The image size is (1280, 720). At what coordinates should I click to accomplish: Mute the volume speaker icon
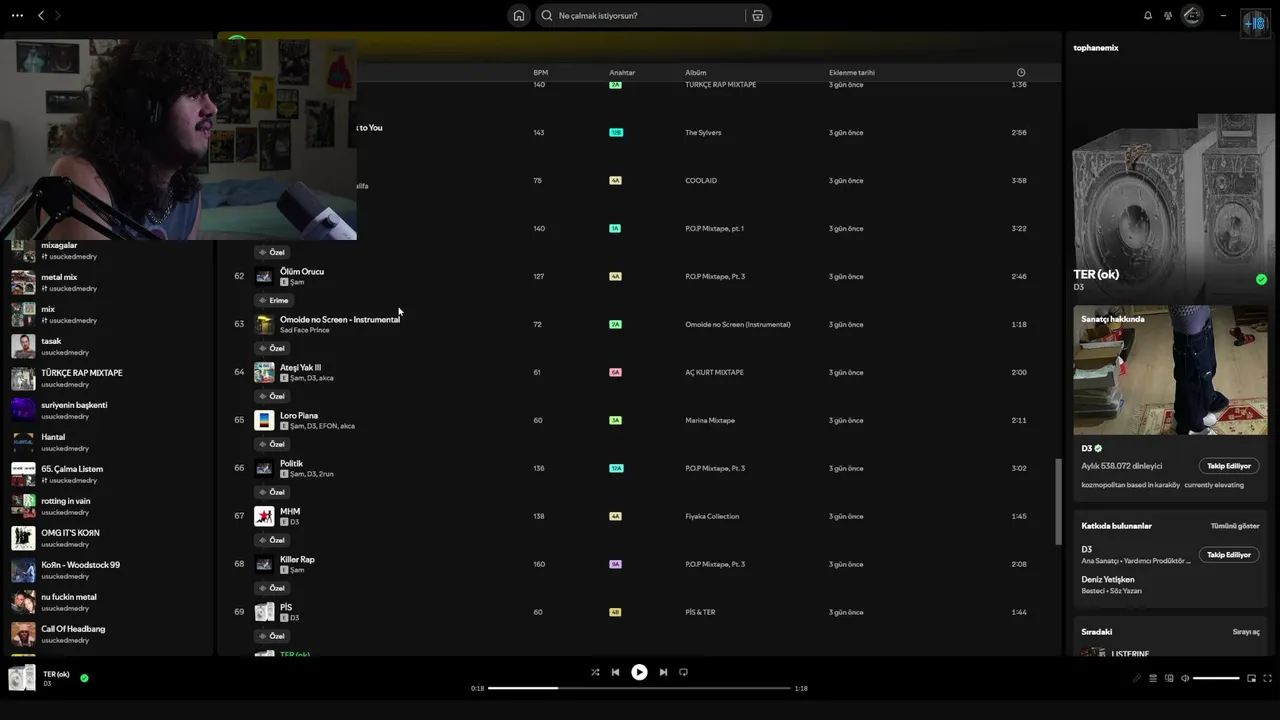pyautogui.click(x=1185, y=678)
